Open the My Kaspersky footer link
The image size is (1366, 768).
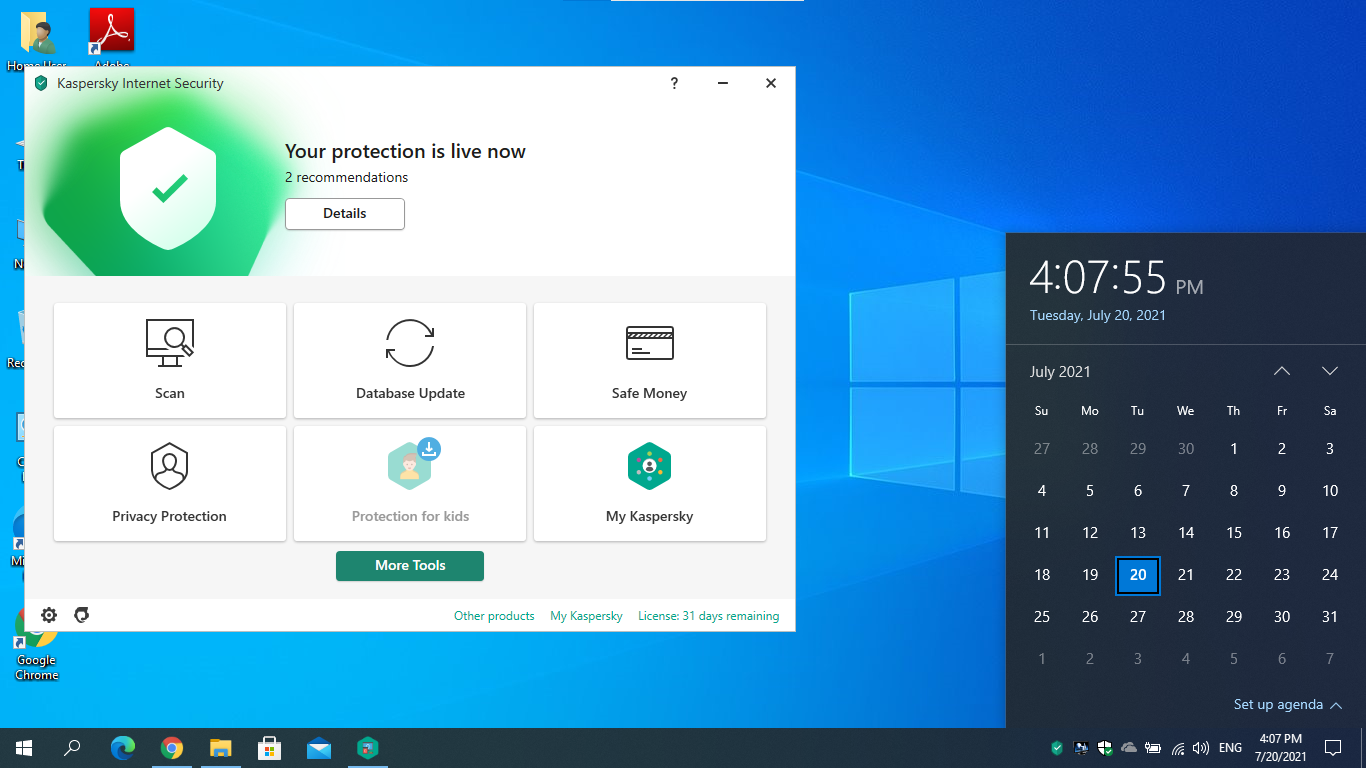[x=586, y=616]
